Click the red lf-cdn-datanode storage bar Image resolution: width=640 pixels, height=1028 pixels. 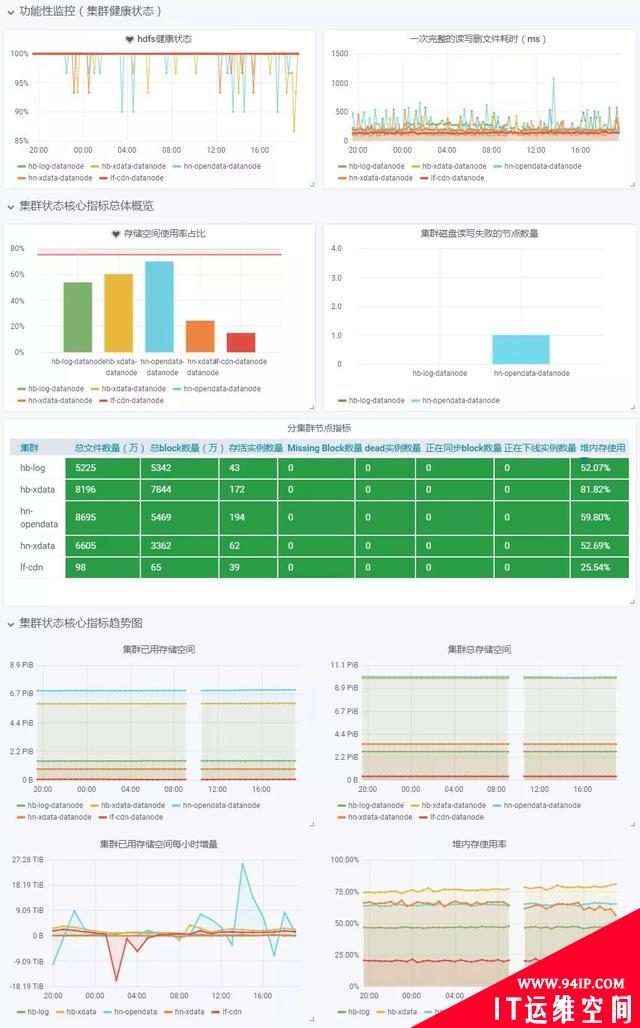241,342
